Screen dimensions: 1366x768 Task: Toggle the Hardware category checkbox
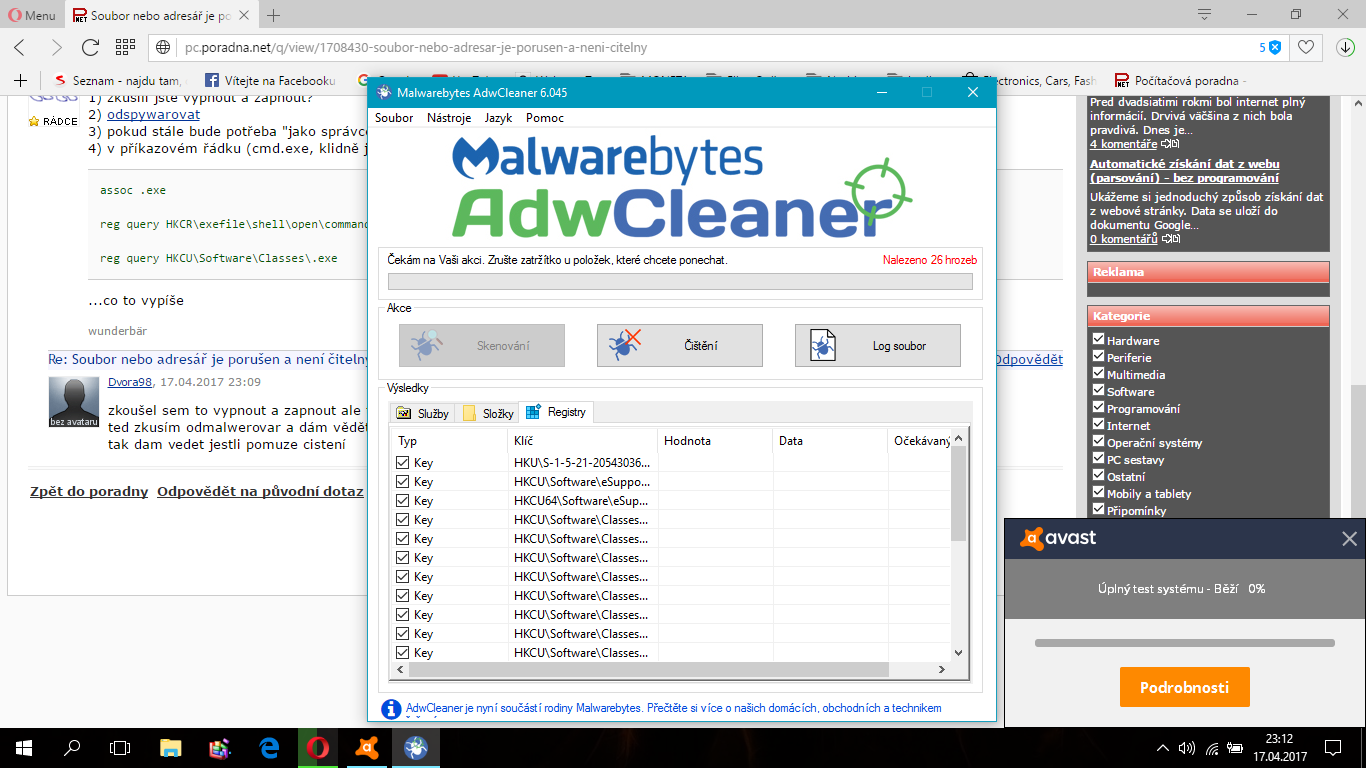tap(1098, 340)
